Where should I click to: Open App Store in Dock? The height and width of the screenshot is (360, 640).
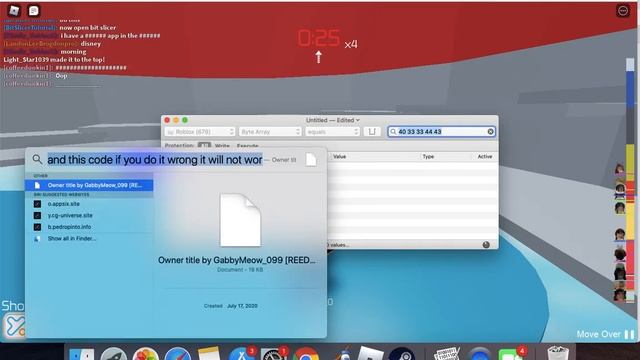241,354
